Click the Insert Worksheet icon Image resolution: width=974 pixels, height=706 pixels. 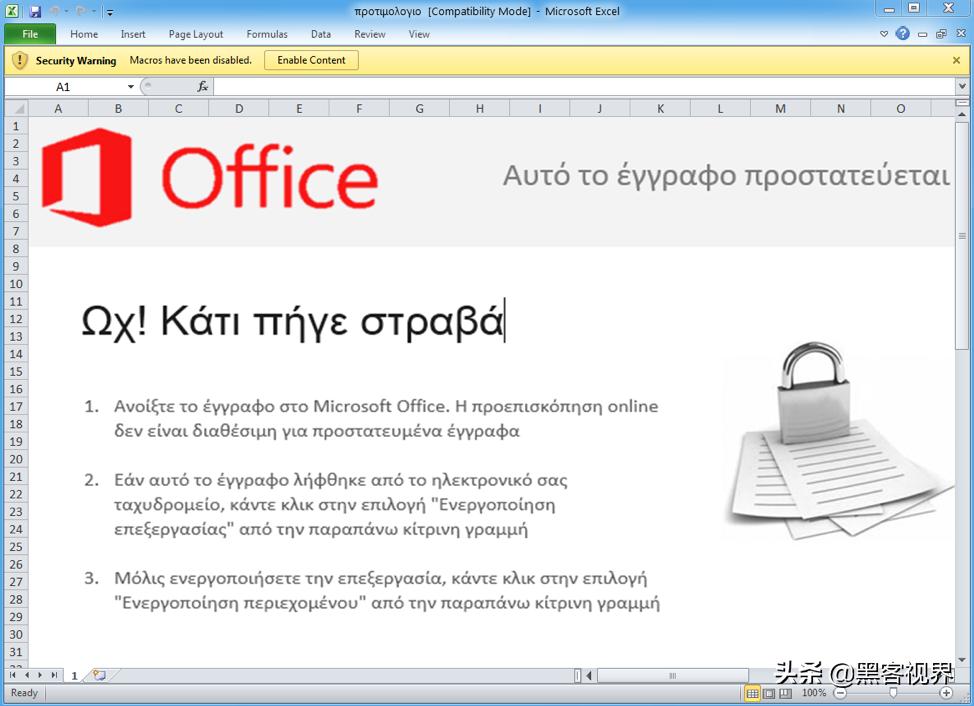tap(99, 675)
